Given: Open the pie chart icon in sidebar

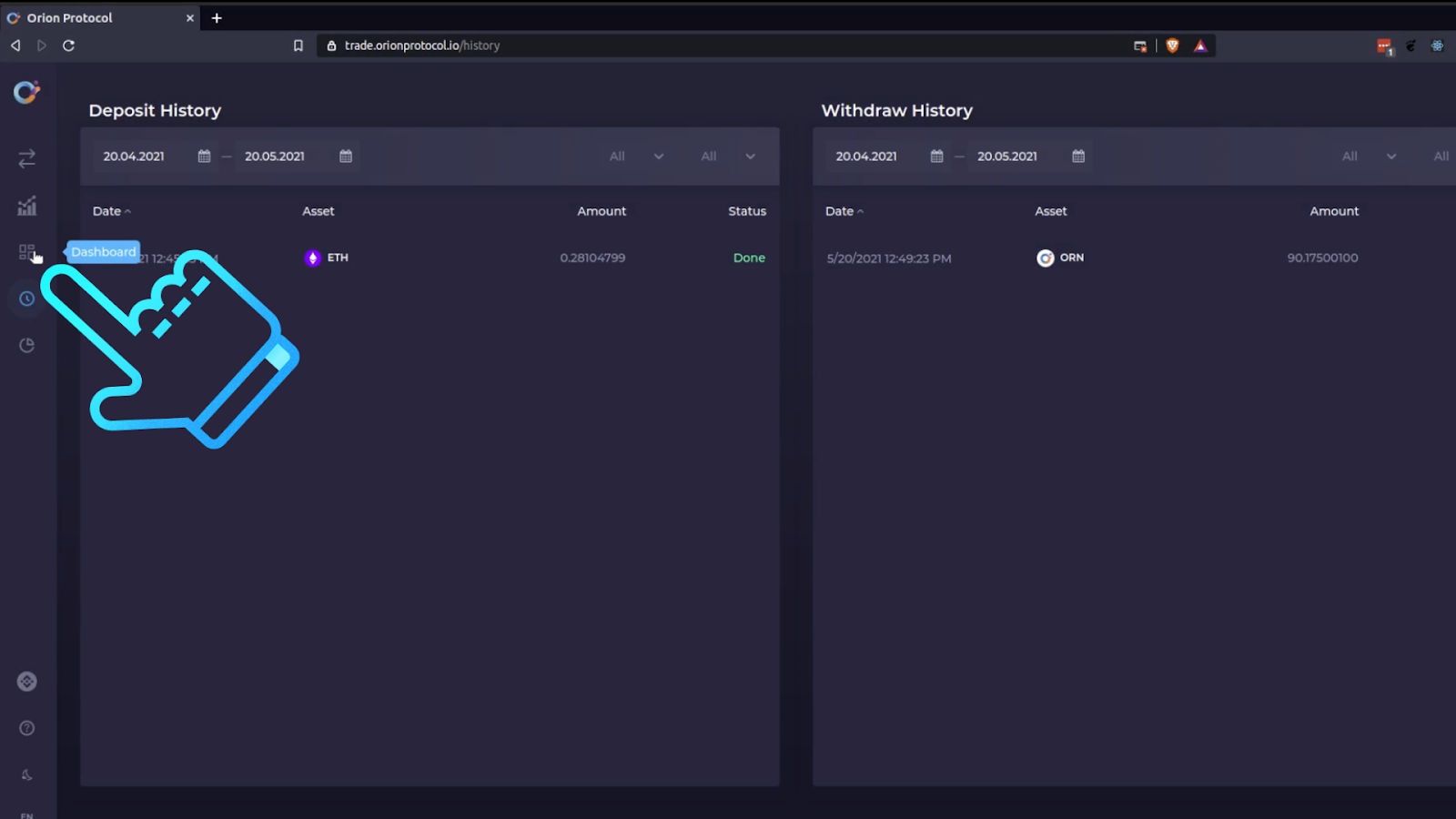Looking at the screenshot, I should (x=27, y=345).
